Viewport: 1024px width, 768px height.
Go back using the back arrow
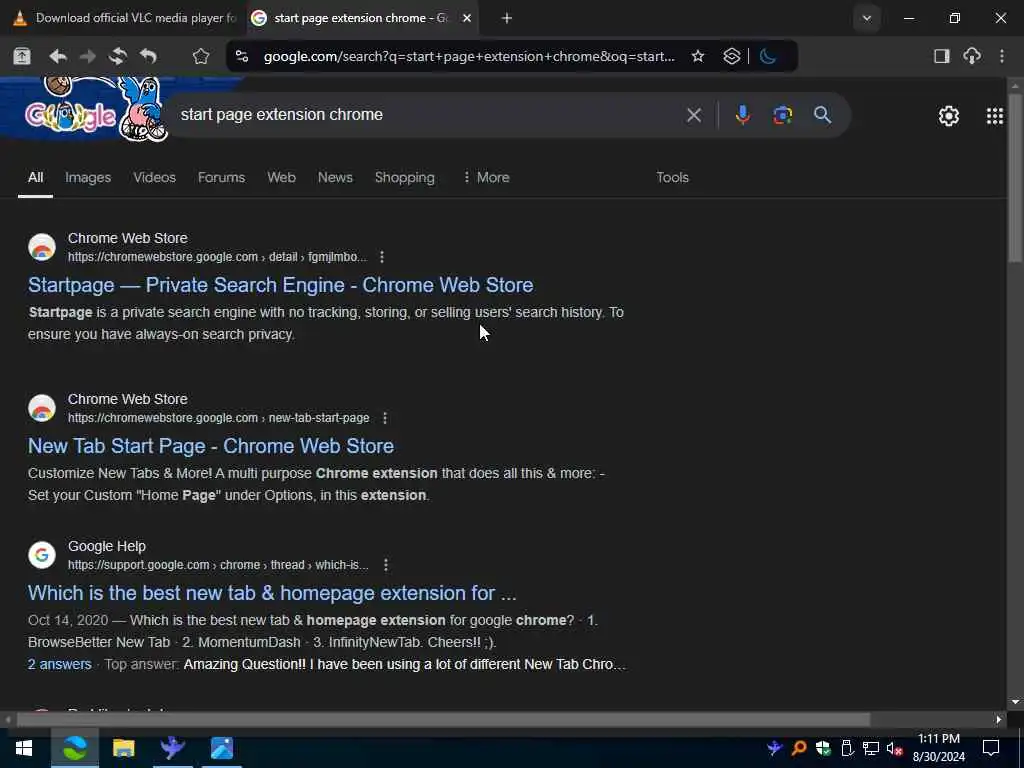pos(57,57)
